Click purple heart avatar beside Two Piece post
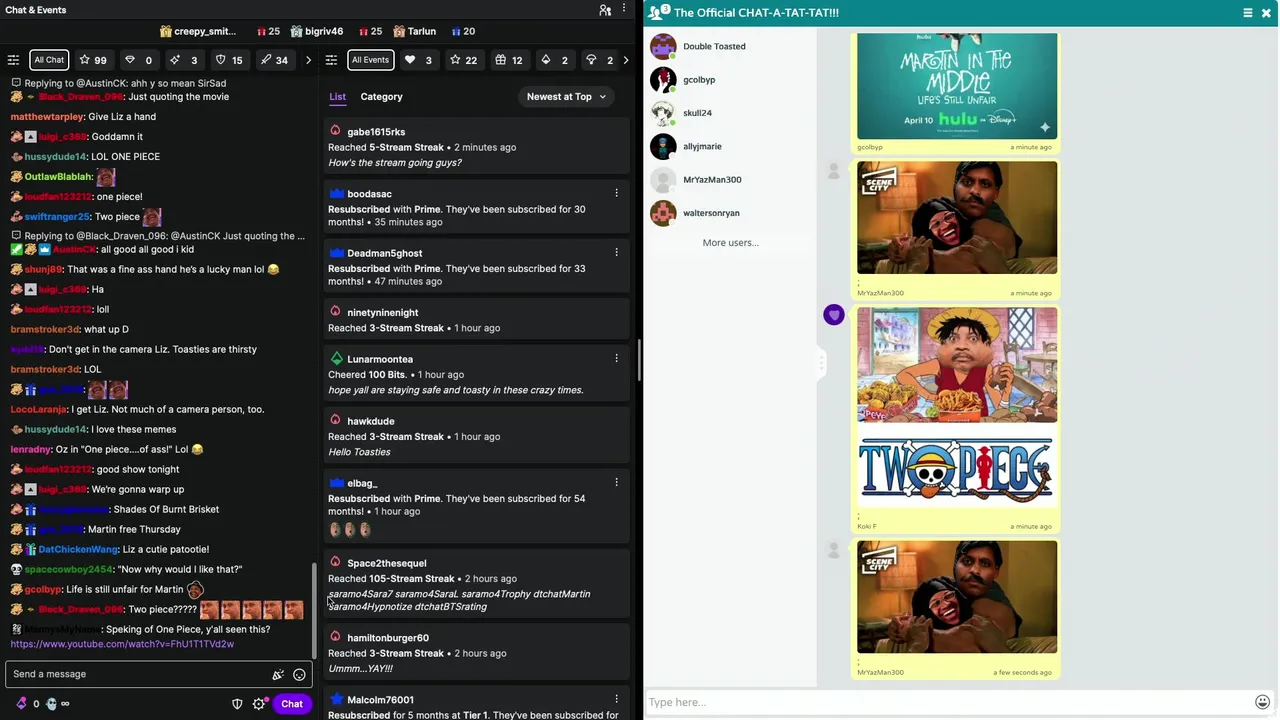The height and width of the screenshot is (720, 1280). 834,315
